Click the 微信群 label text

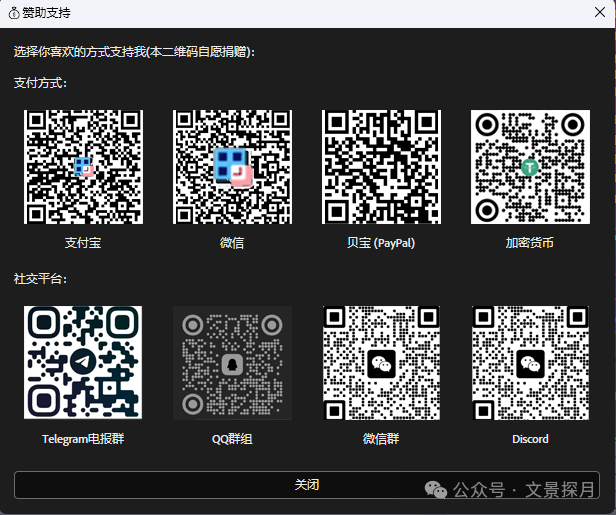click(381, 439)
